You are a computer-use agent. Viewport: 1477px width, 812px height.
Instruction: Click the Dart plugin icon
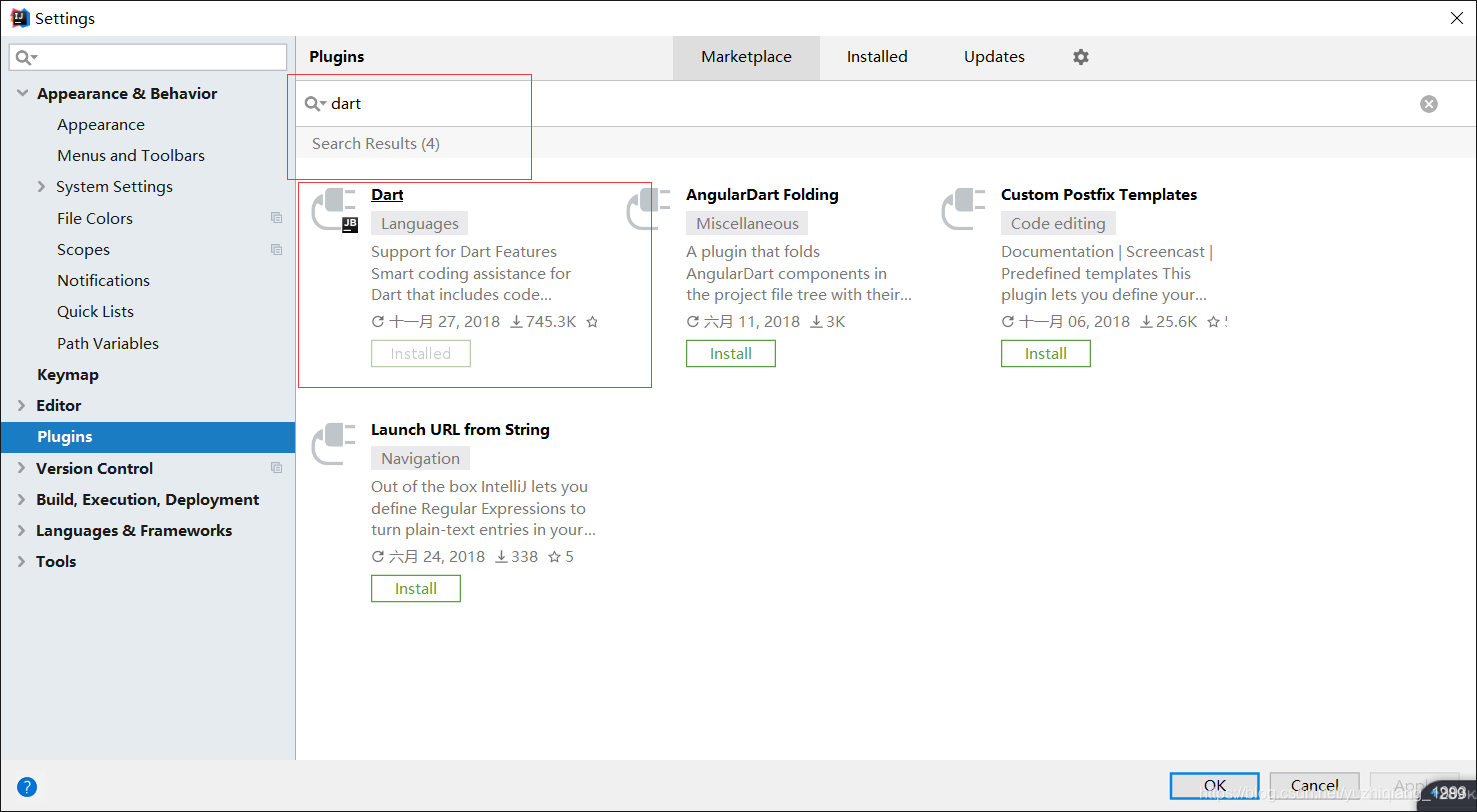[x=335, y=210]
